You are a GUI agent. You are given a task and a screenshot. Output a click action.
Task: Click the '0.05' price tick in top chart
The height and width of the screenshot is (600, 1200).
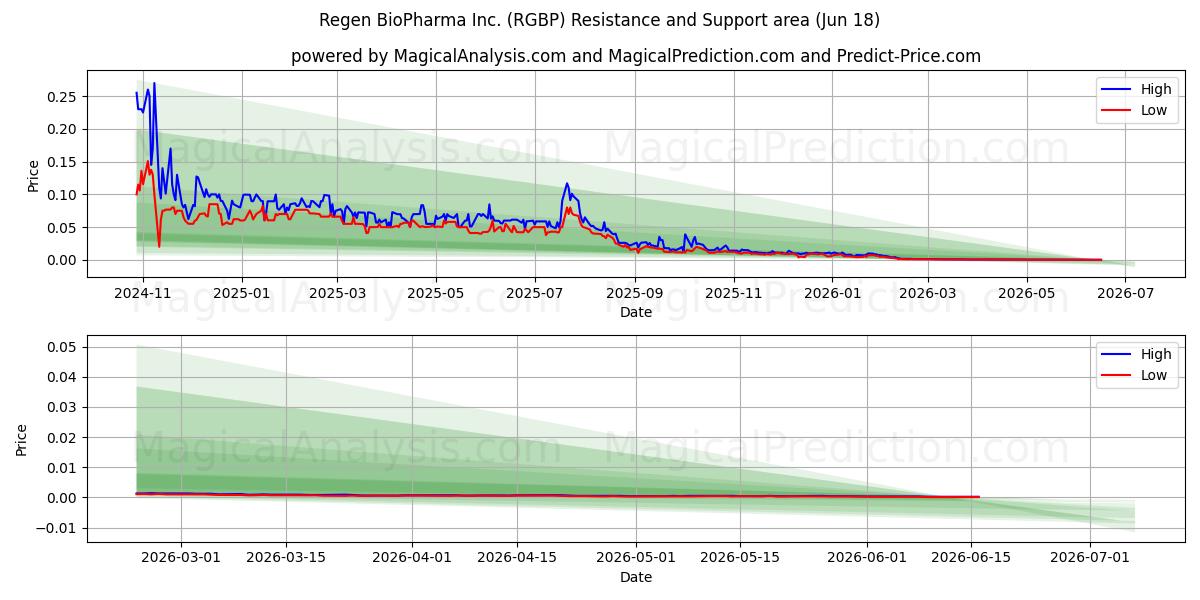[x=62, y=228]
